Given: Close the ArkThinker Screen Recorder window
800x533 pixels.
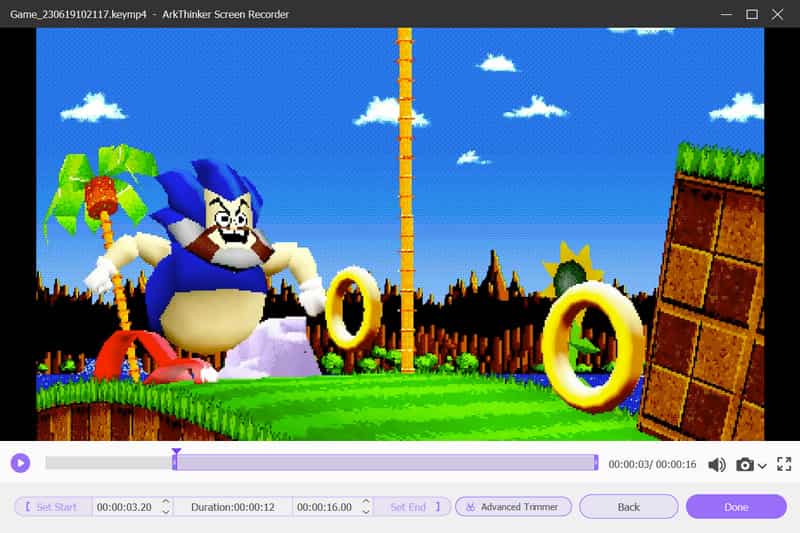Looking at the screenshot, I should (777, 14).
